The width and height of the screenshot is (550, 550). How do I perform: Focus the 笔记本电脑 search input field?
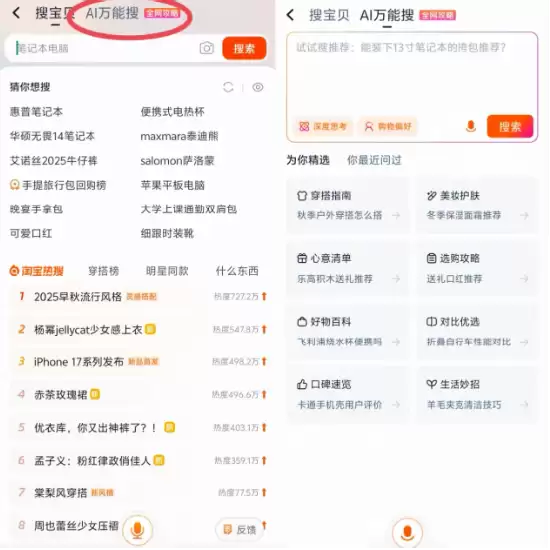coord(105,48)
